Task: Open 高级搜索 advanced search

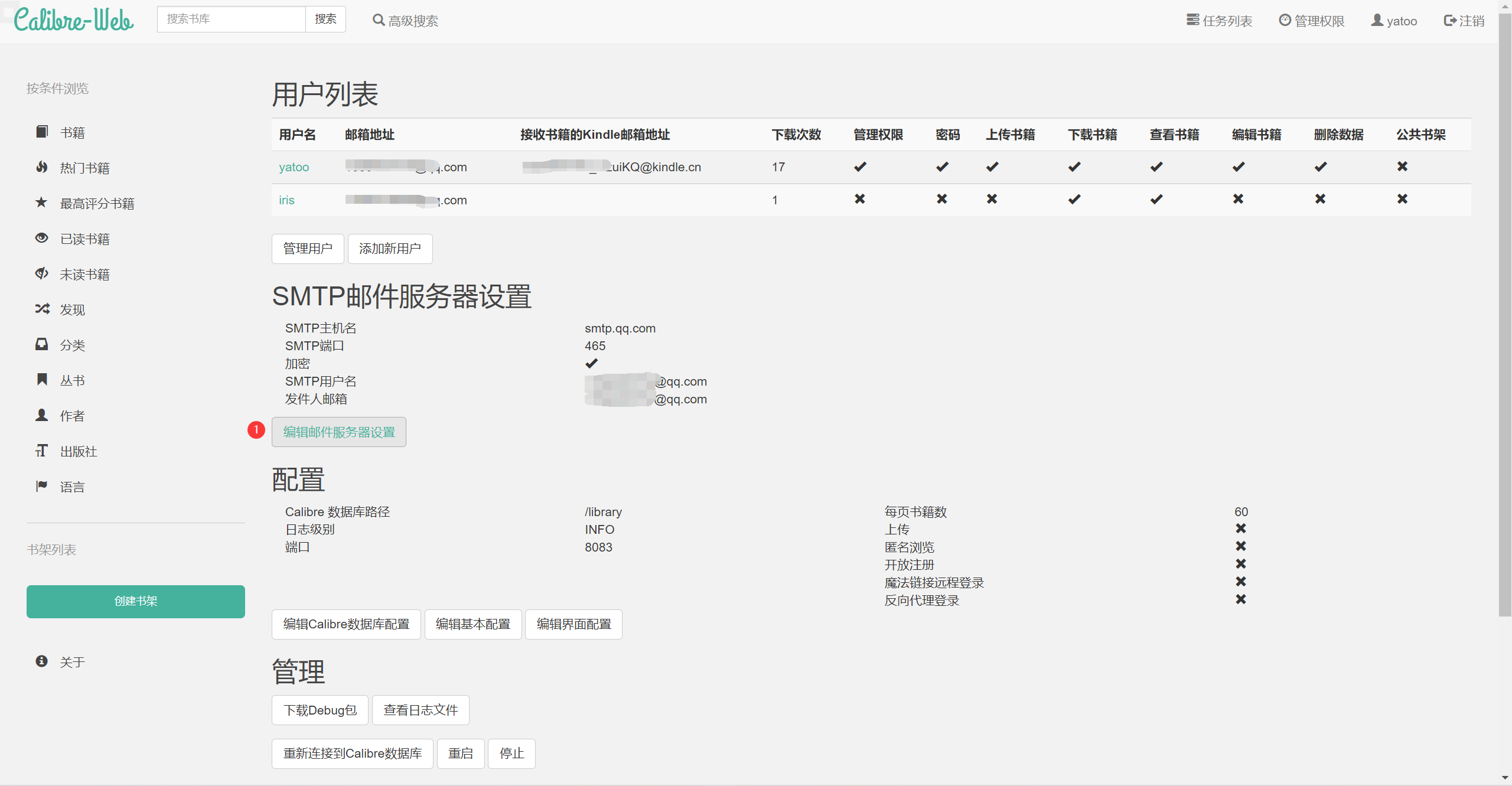Action: (x=405, y=21)
